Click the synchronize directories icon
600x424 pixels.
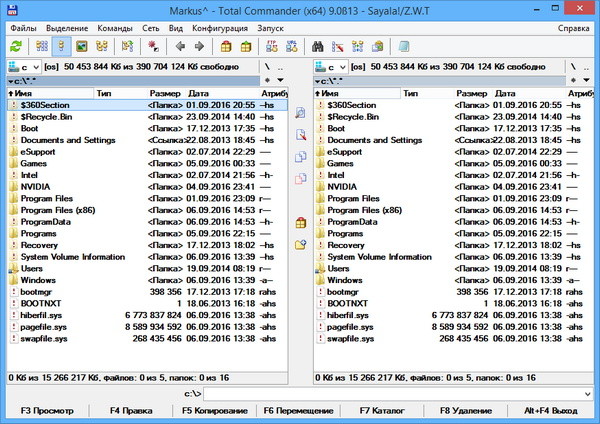pos(357,47)
